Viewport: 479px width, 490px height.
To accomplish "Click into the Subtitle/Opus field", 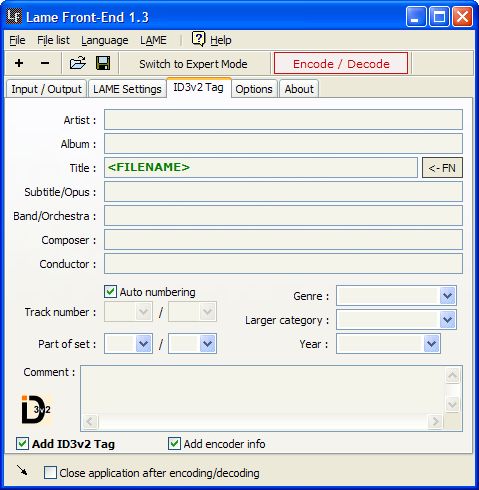I will point(283,191).
